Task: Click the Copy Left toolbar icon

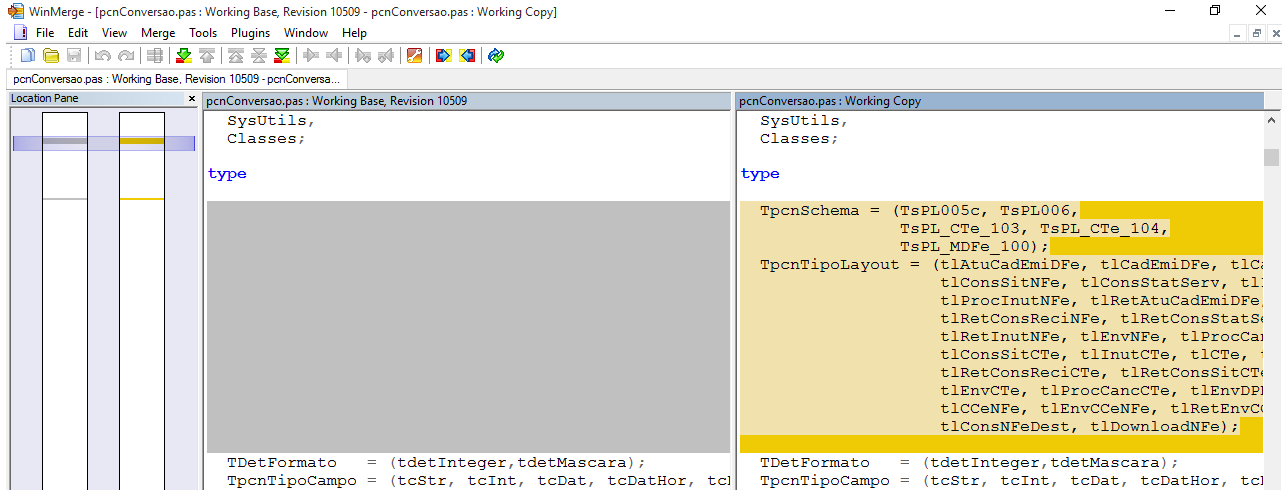Action: pyautogui.click(x=334, y=55)
